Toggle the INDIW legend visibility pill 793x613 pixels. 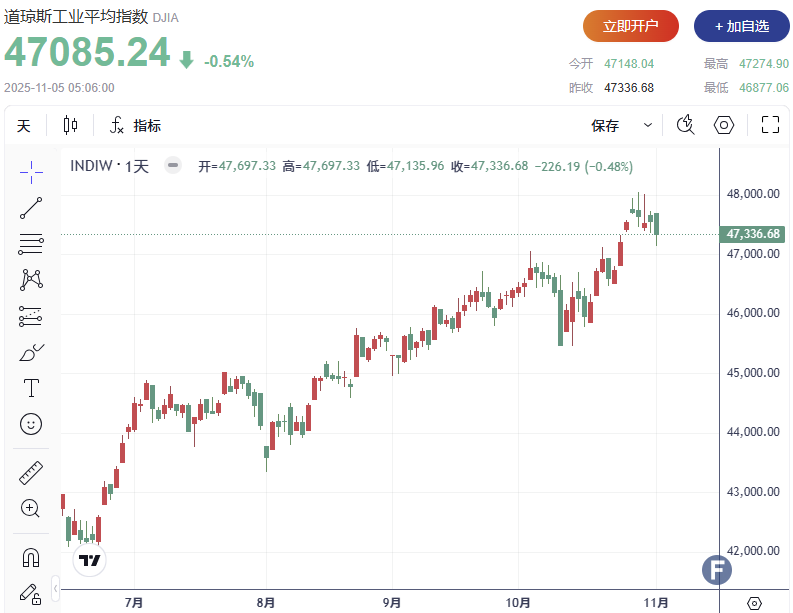click(173, 166)
